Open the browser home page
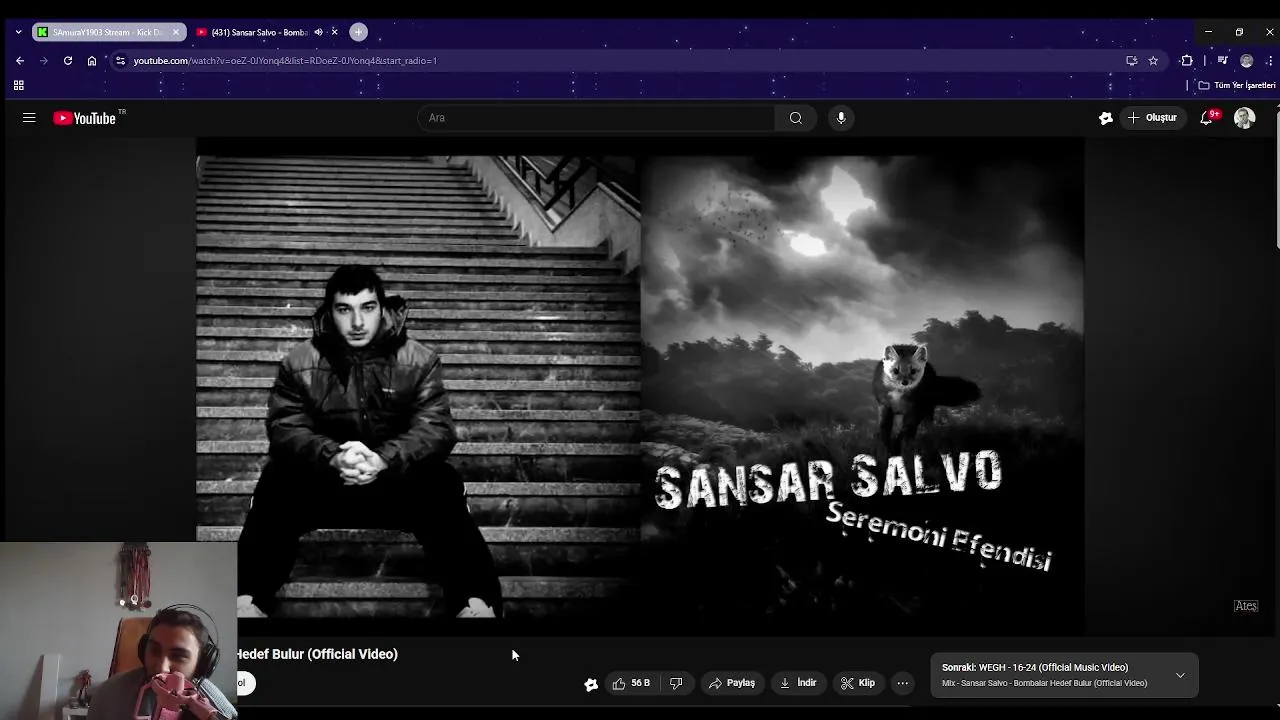1280x720 pixels. click(92, 61)
